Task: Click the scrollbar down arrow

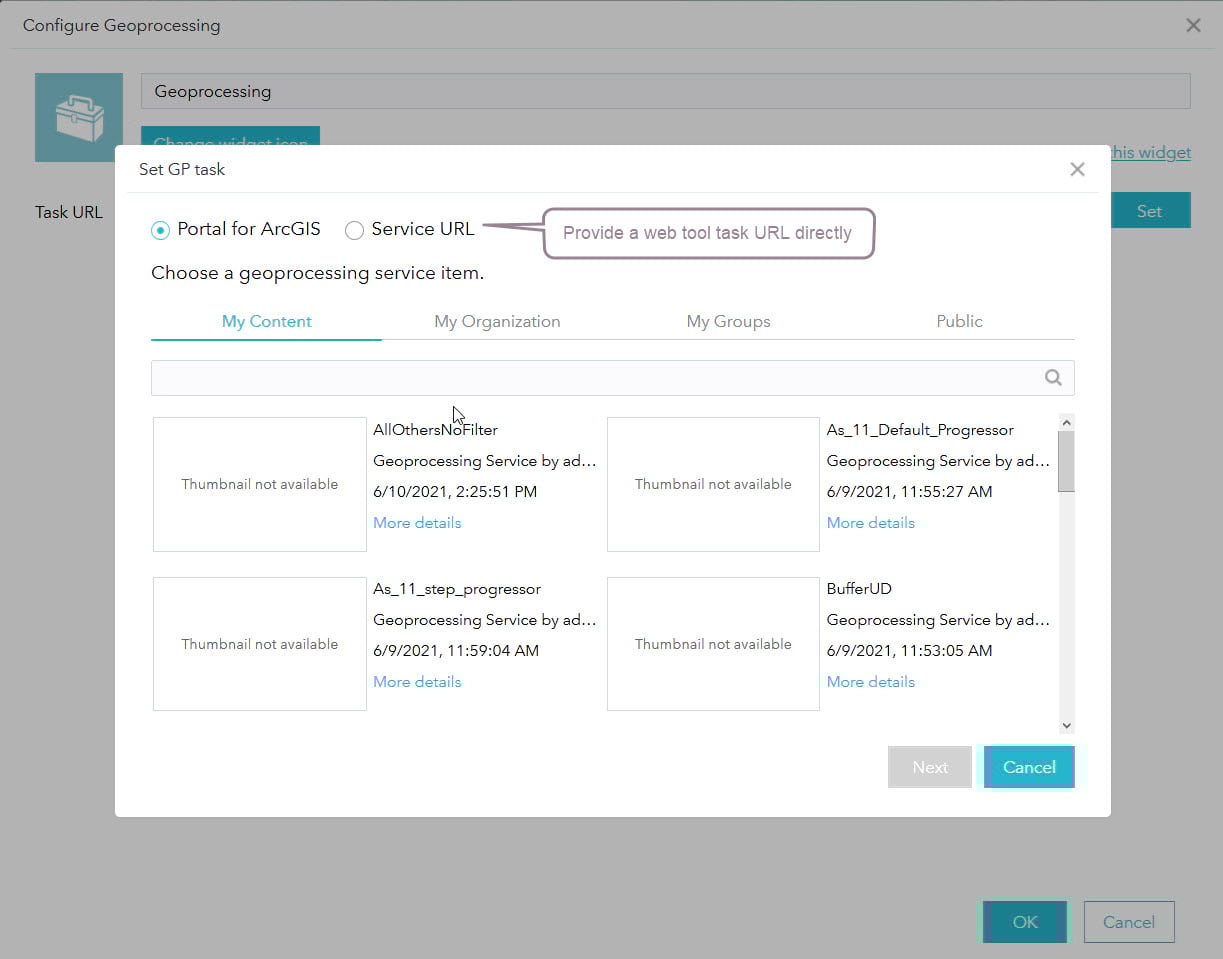Action: (x=1066, y=725)
